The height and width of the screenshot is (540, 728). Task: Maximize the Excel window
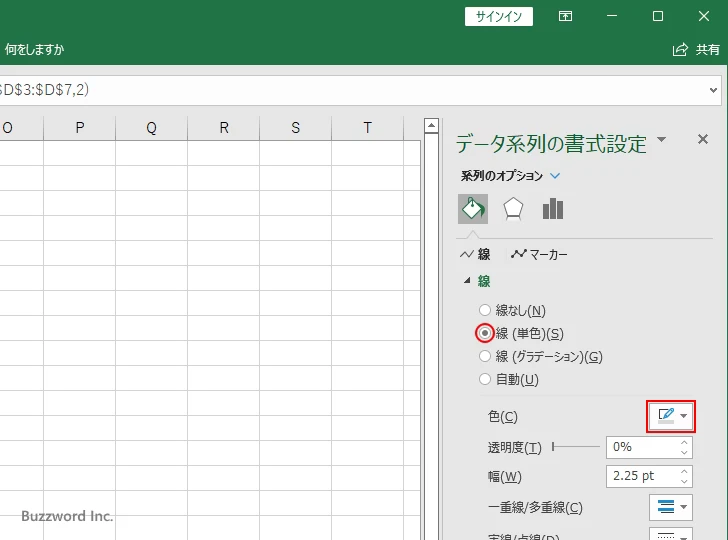pos(658,16)
